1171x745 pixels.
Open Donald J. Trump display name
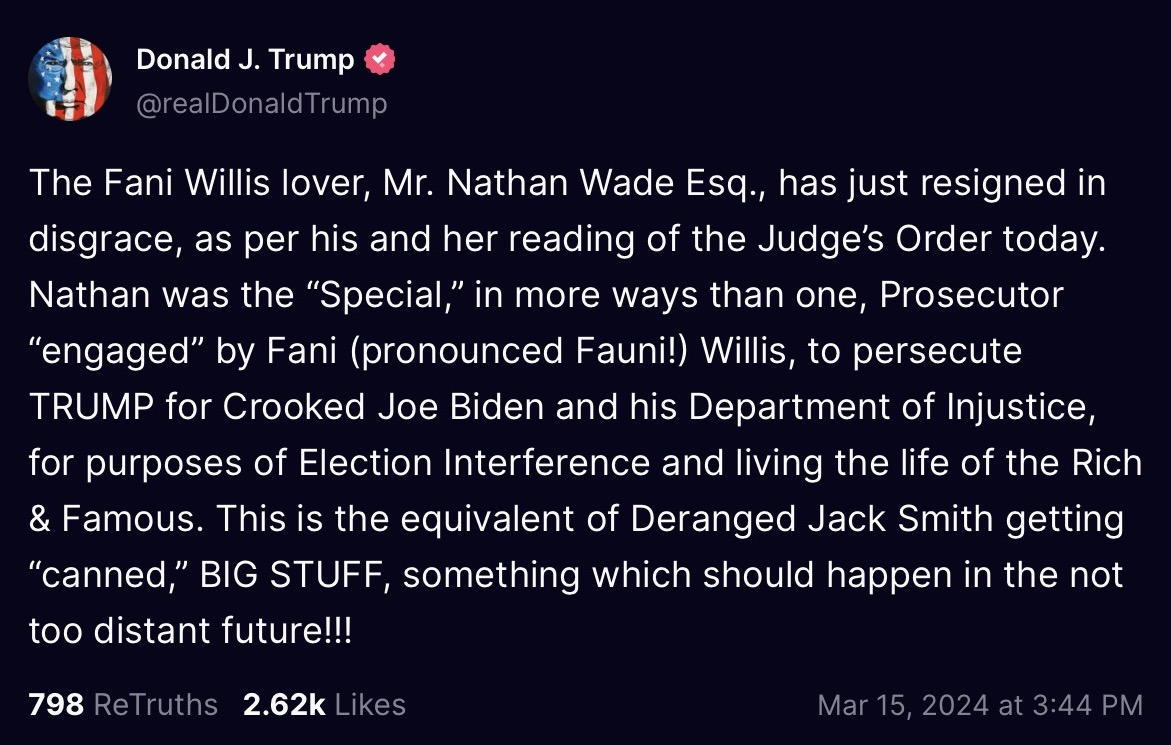245,60
